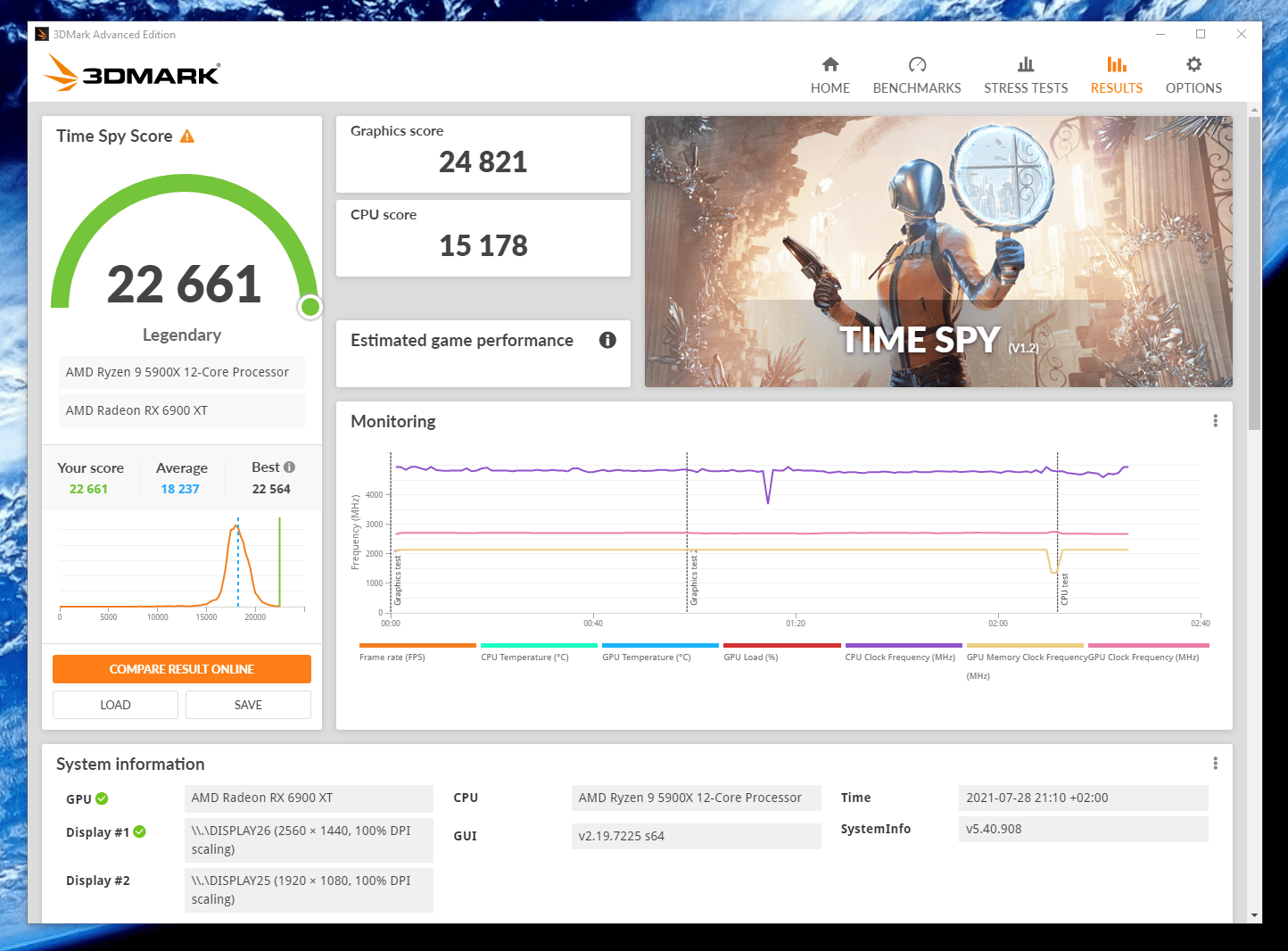1288x951 pixels.
Task: Click the score distribution histogram
Action: tap(182, 567)
